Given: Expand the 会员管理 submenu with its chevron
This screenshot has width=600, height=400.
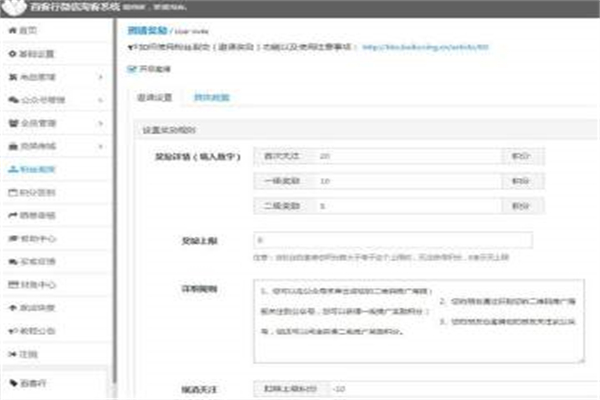Looking at the screenshot, I should 101,123.
